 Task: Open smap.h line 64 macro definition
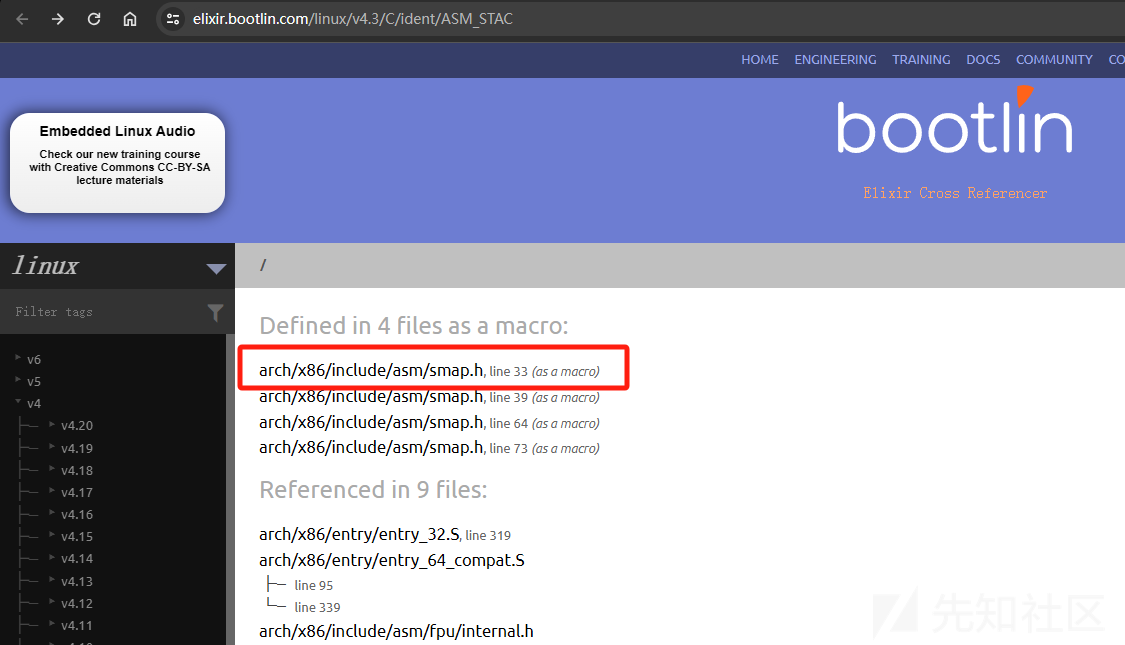429,423
